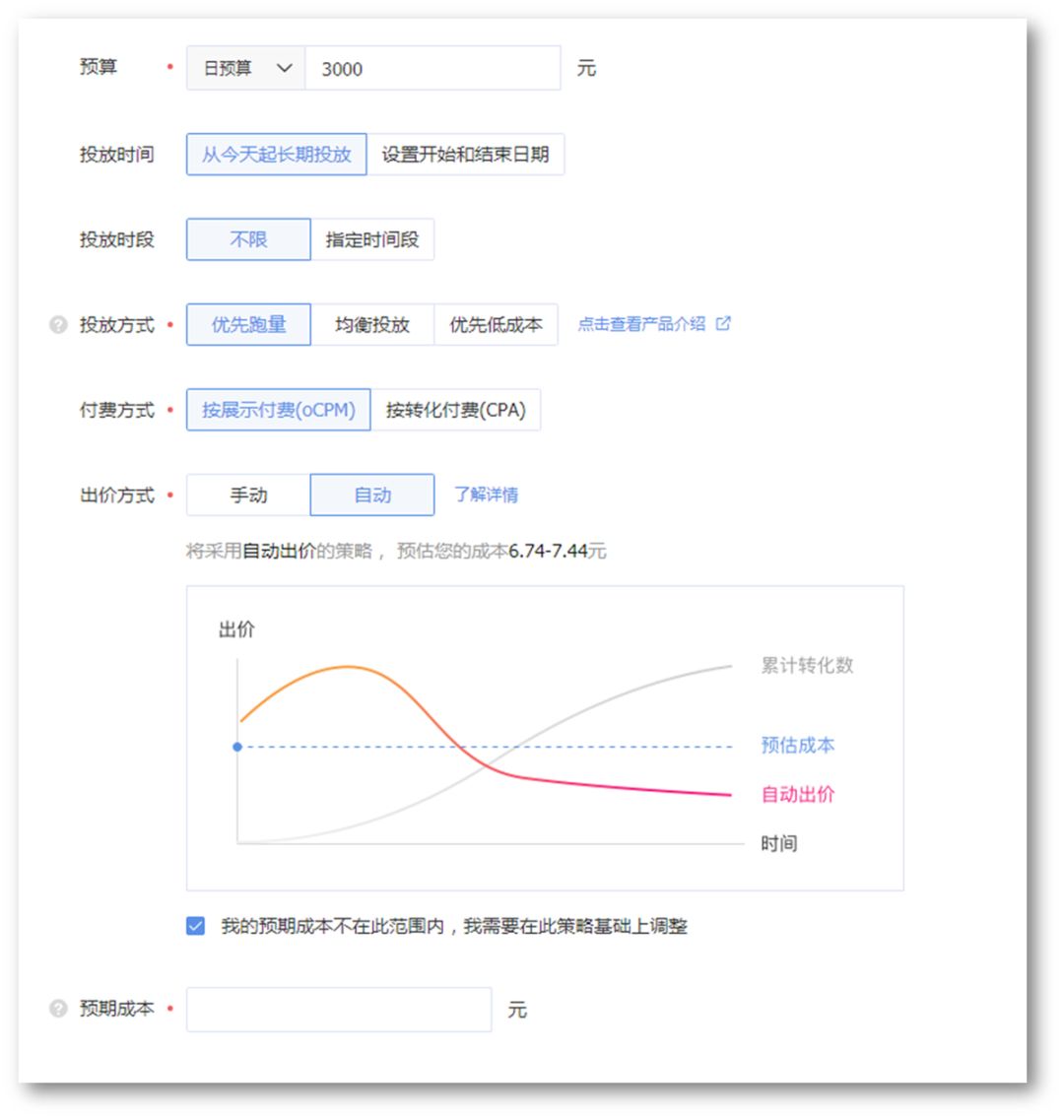Select 设置开始和结束日期 for delivery time
Image resolution: width=1064 pixels, height=1120 pixels.
click(465, 154)
